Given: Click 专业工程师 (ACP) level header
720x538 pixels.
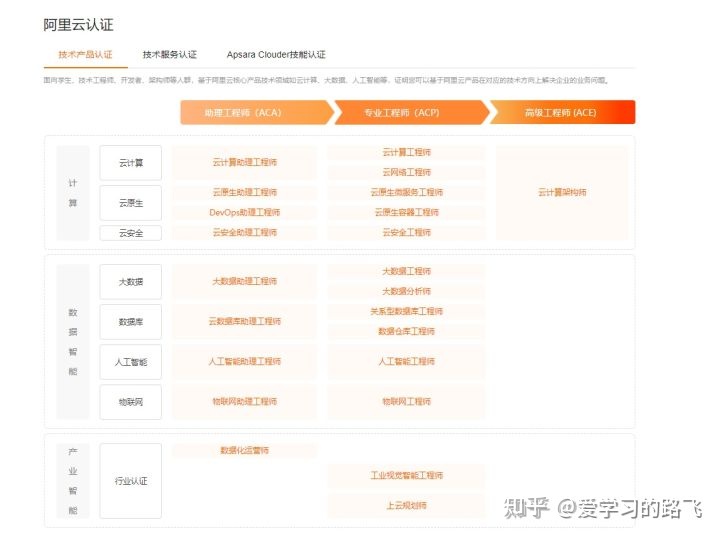Looking at the screenshot, I should point(411,112).
